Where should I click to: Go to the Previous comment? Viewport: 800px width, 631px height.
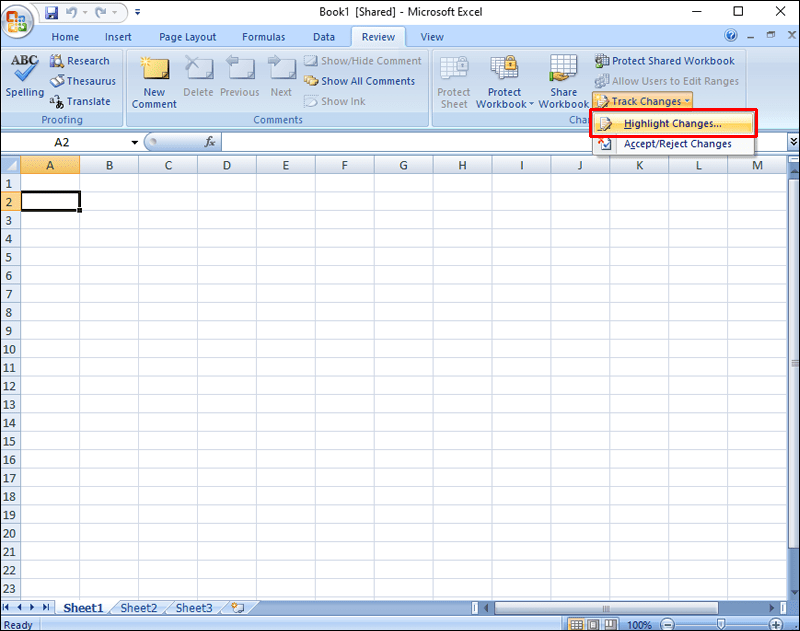[240, 77]
